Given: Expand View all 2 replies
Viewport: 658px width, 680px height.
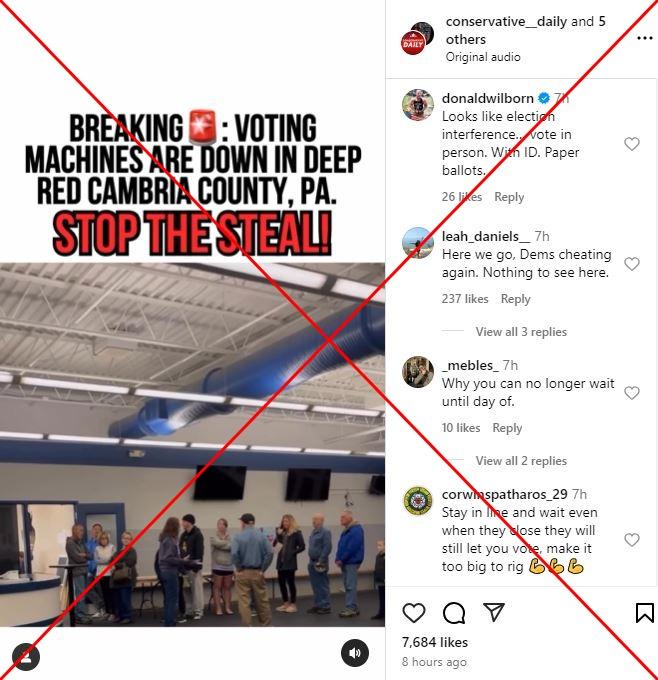Looking at the screenshot, I should 521,461.
